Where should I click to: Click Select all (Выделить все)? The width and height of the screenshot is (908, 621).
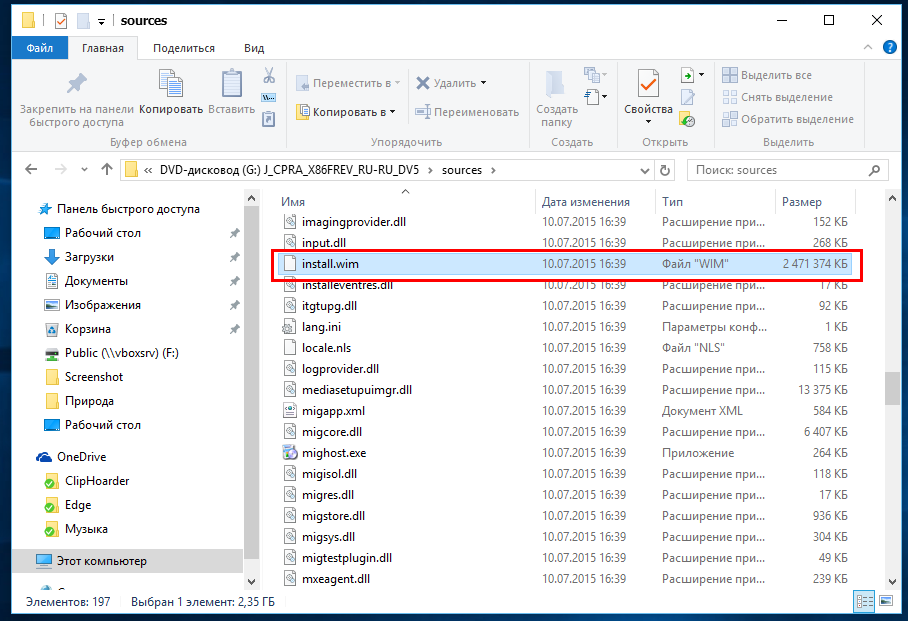click(776, 75)
